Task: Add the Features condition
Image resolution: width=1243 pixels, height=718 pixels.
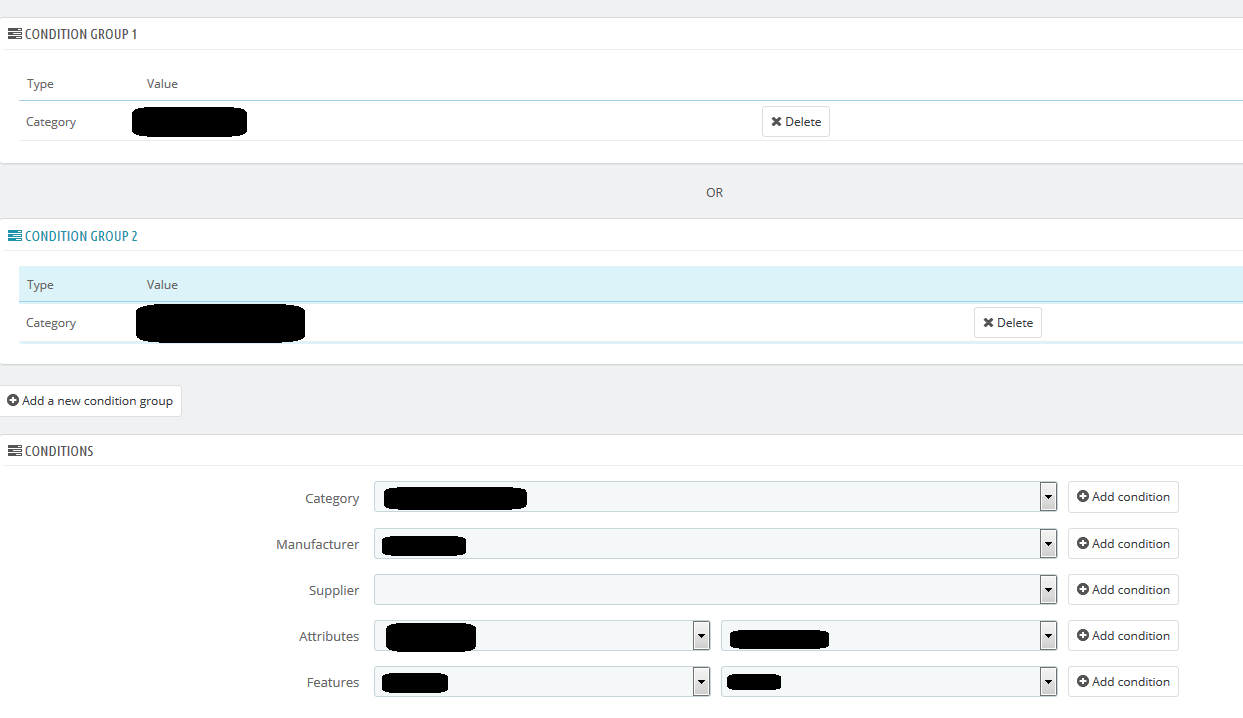Action: pos(1122,682)
